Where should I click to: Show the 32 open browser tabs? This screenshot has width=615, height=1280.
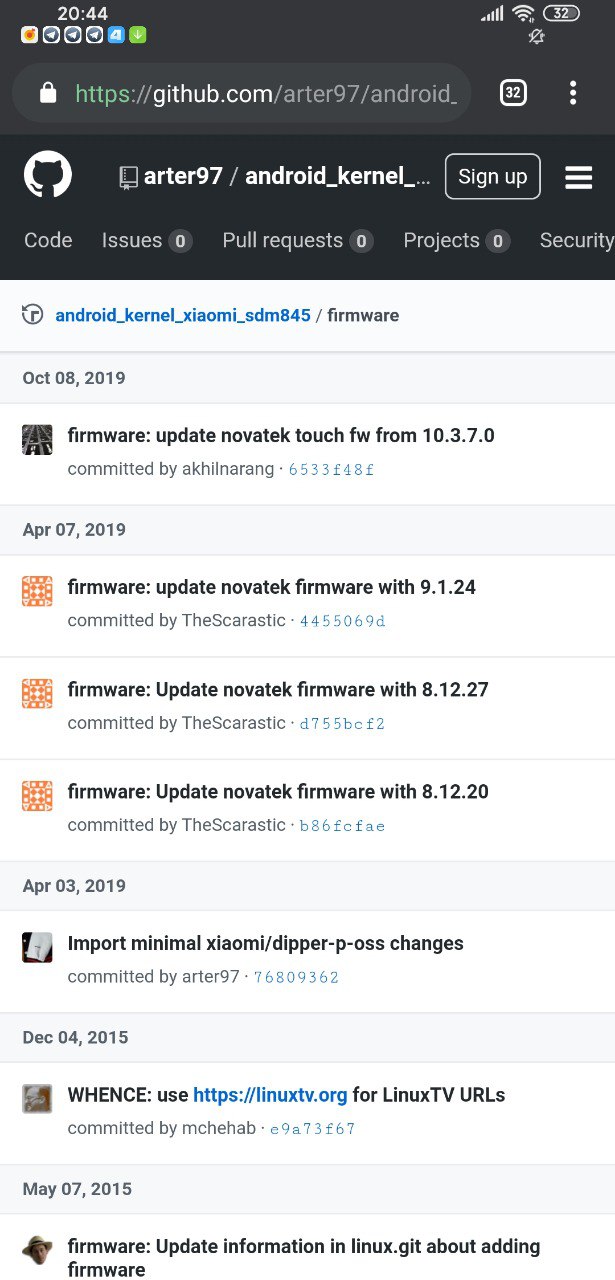tap(513, 93)
